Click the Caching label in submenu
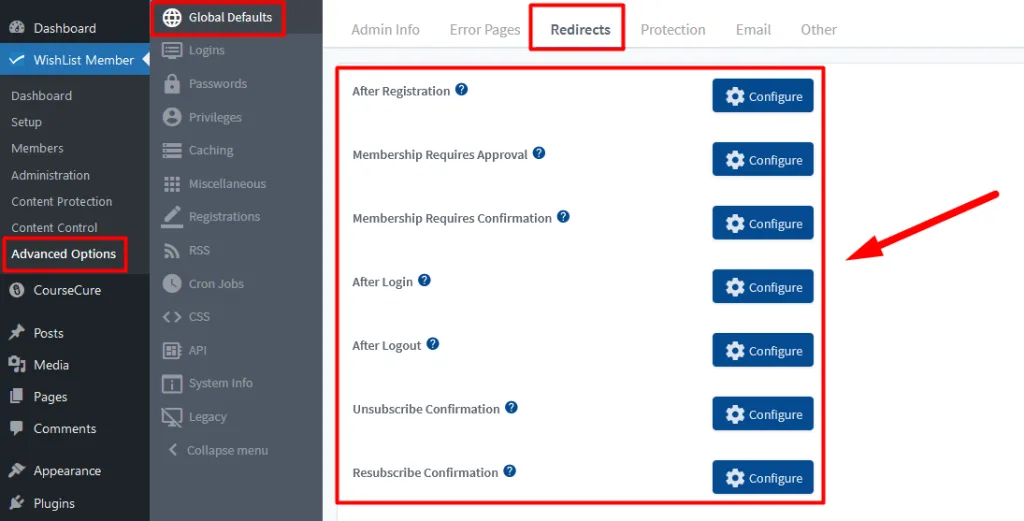Viewport: 1024px width, 521px height. pyautogui.click(x=210, y=150)
